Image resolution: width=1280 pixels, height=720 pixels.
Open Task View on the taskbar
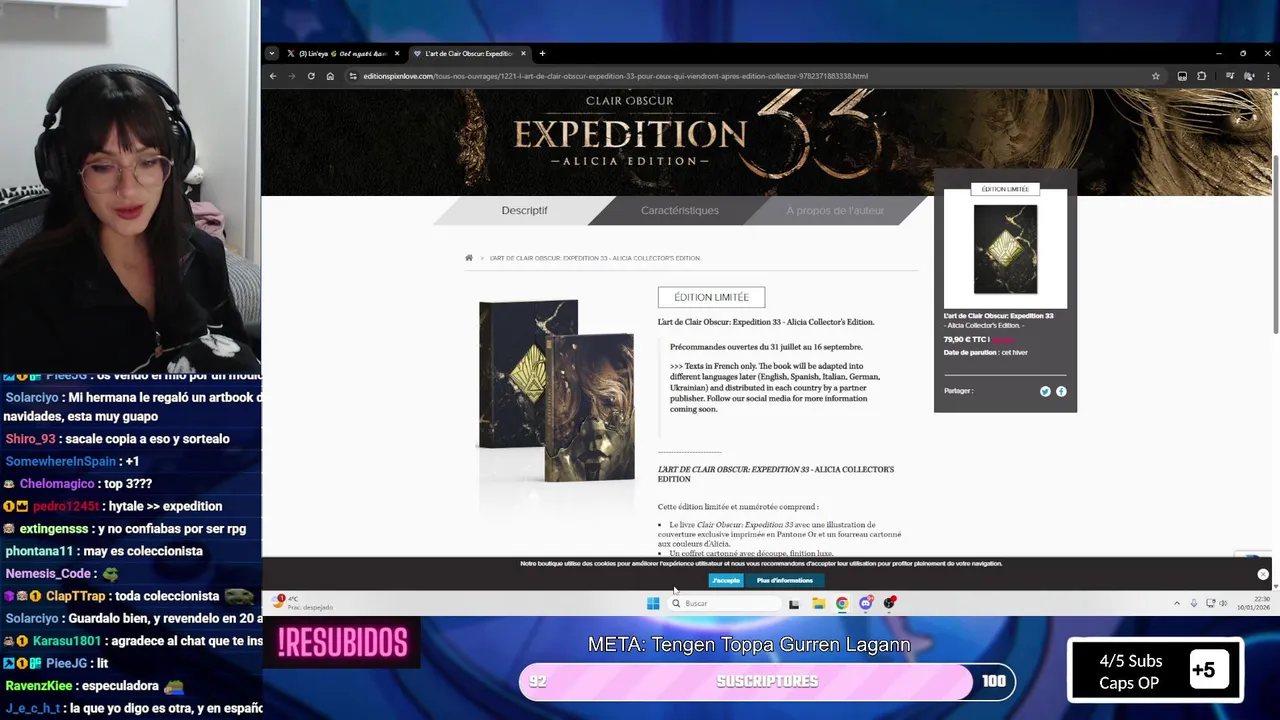794,603
